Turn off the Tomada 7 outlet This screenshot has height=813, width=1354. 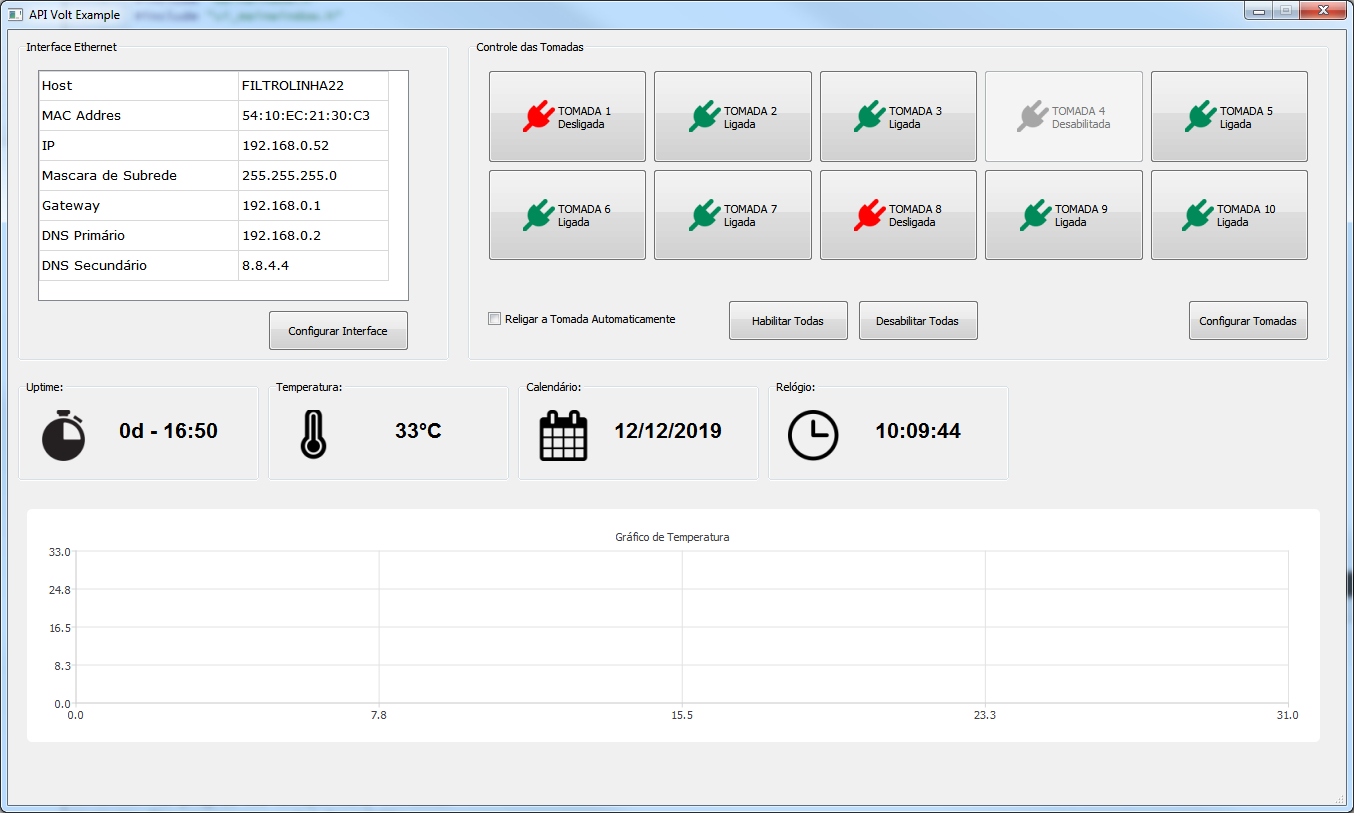tap(732, 215)
